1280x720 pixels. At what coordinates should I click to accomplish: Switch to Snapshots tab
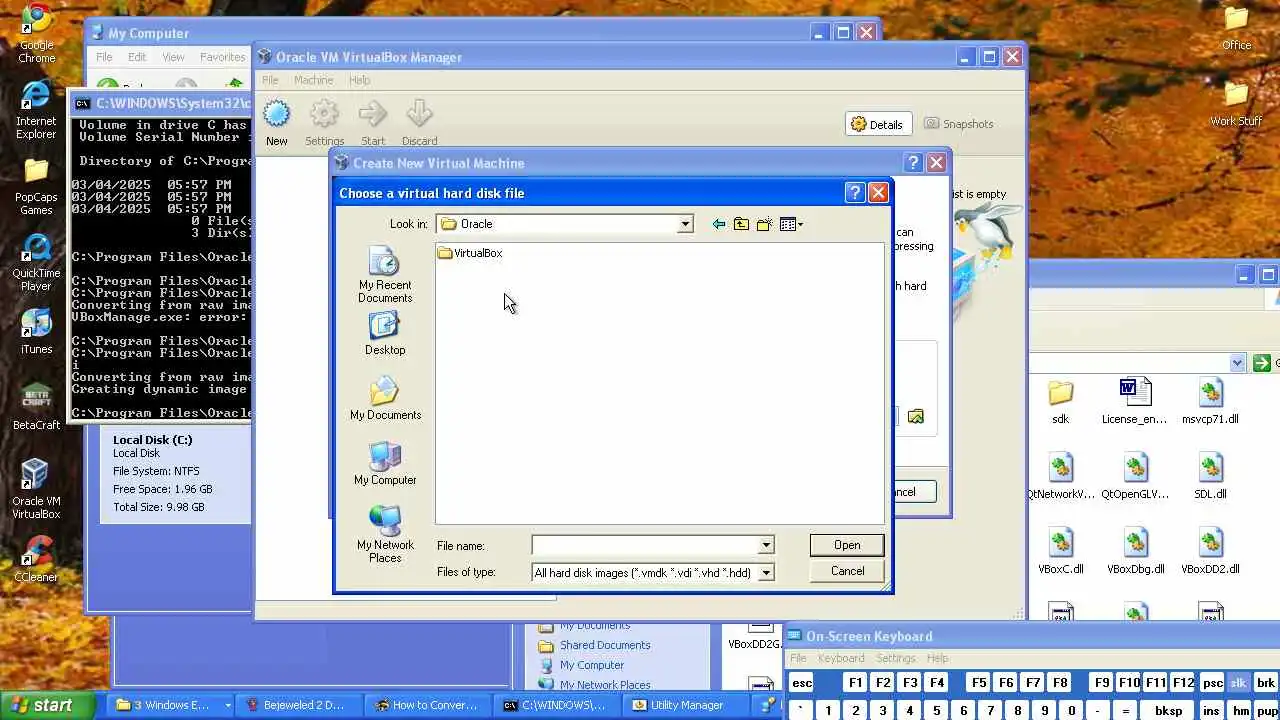(x=958, y=124)
